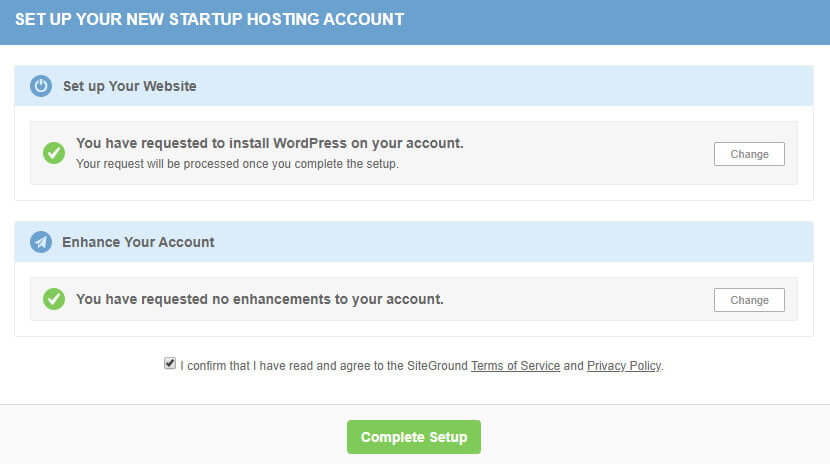Click the green checkmark next to WordPress install message

(x=54, y=153)
